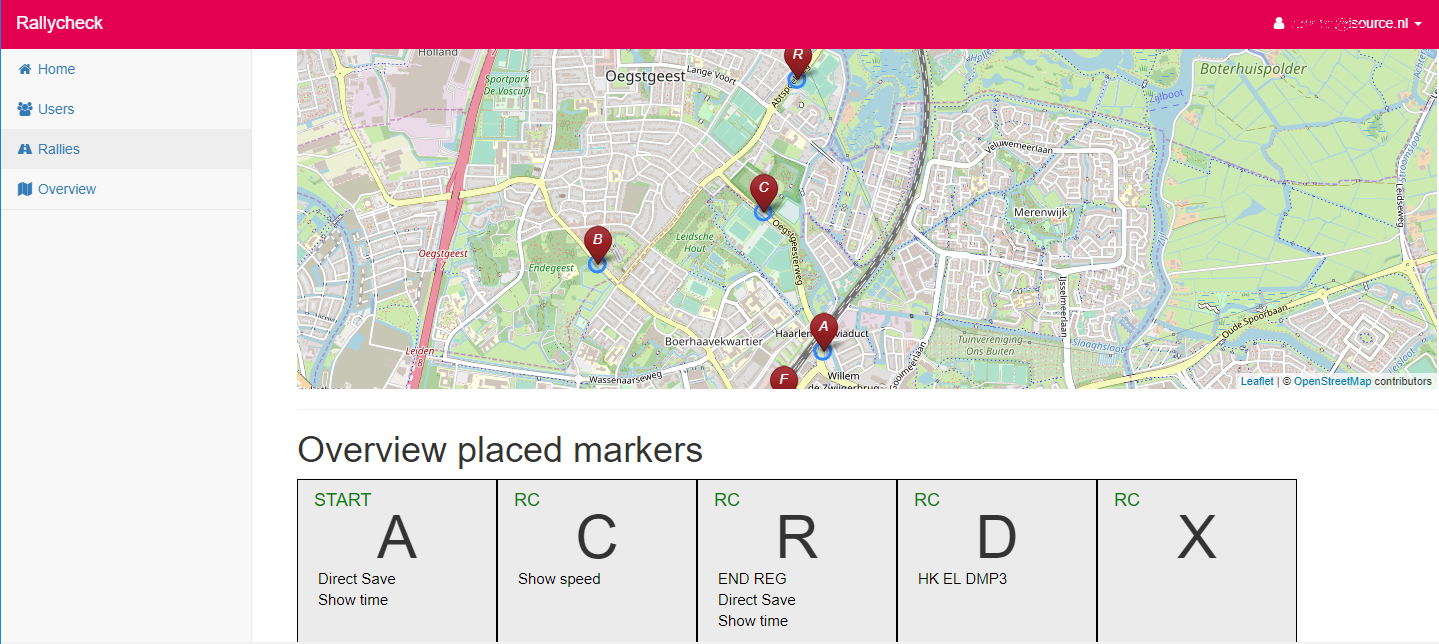
Task: Select the HK EL DMP3 card D
Action: (997, 560)
